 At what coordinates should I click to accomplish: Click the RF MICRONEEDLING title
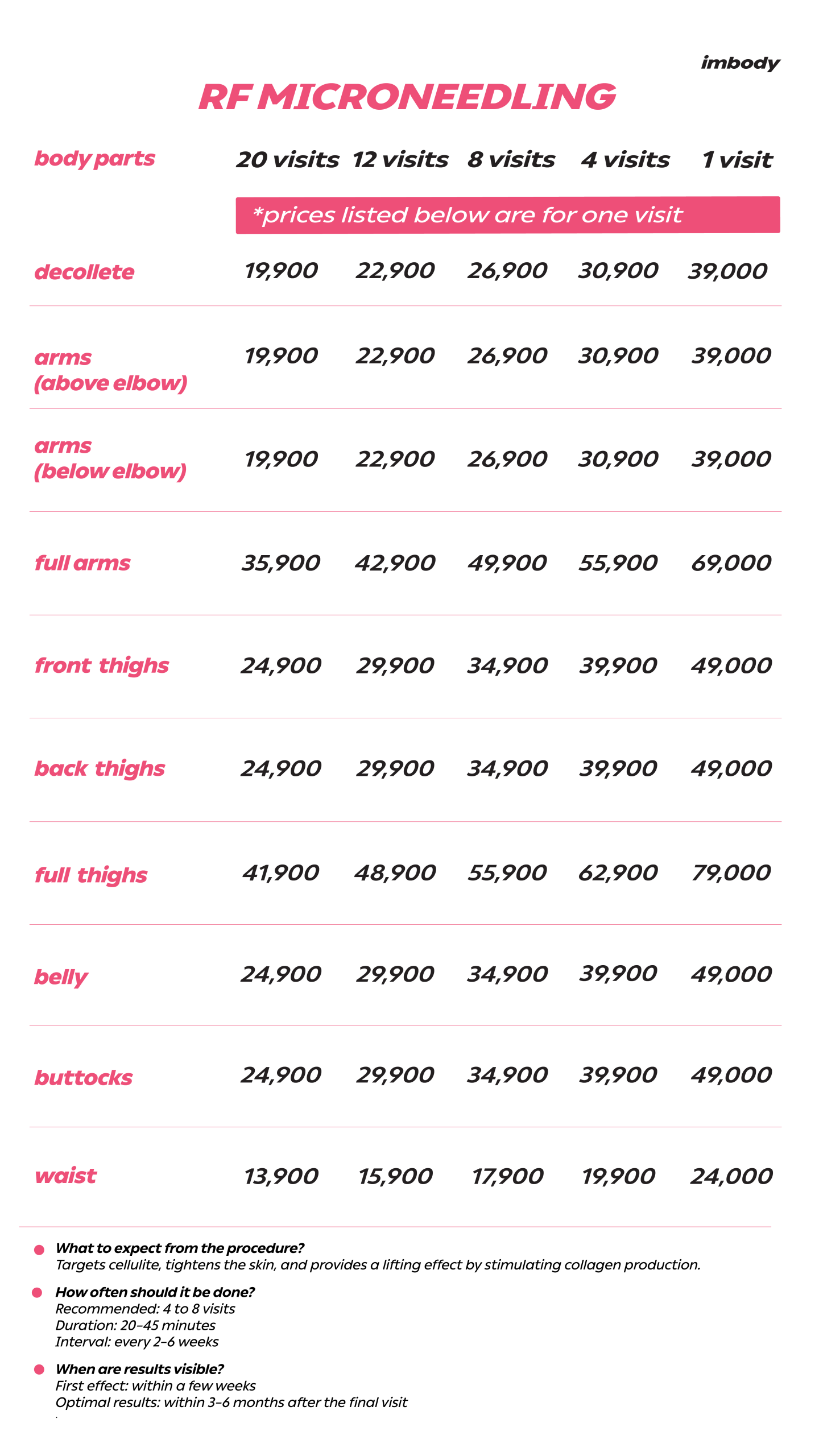click(x=407, y=97)
